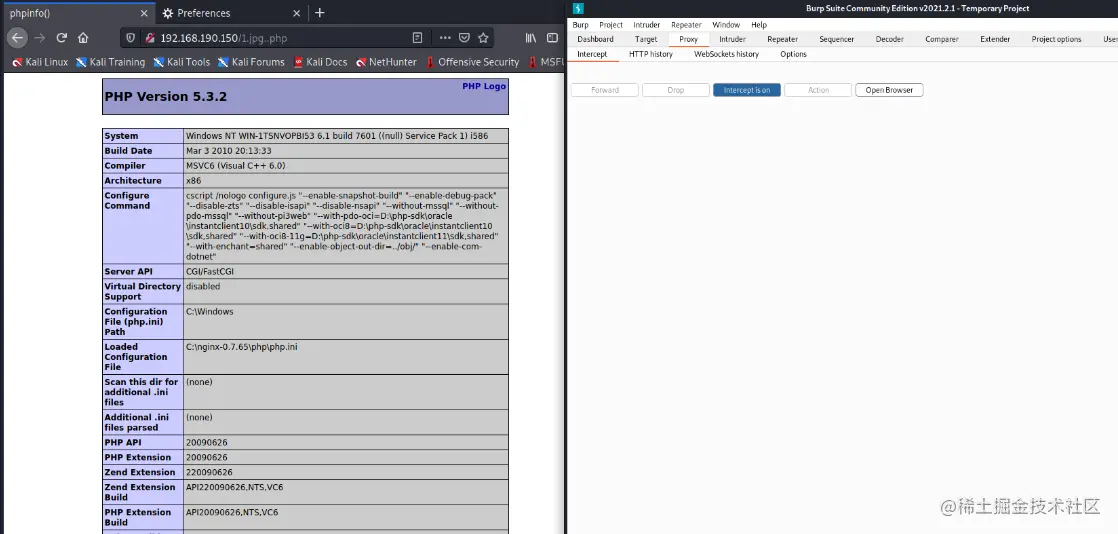Viewport: 1118px width, 534px height.
Task: Click the Save to Pocket icon
Action: click(x=464, y=38)
